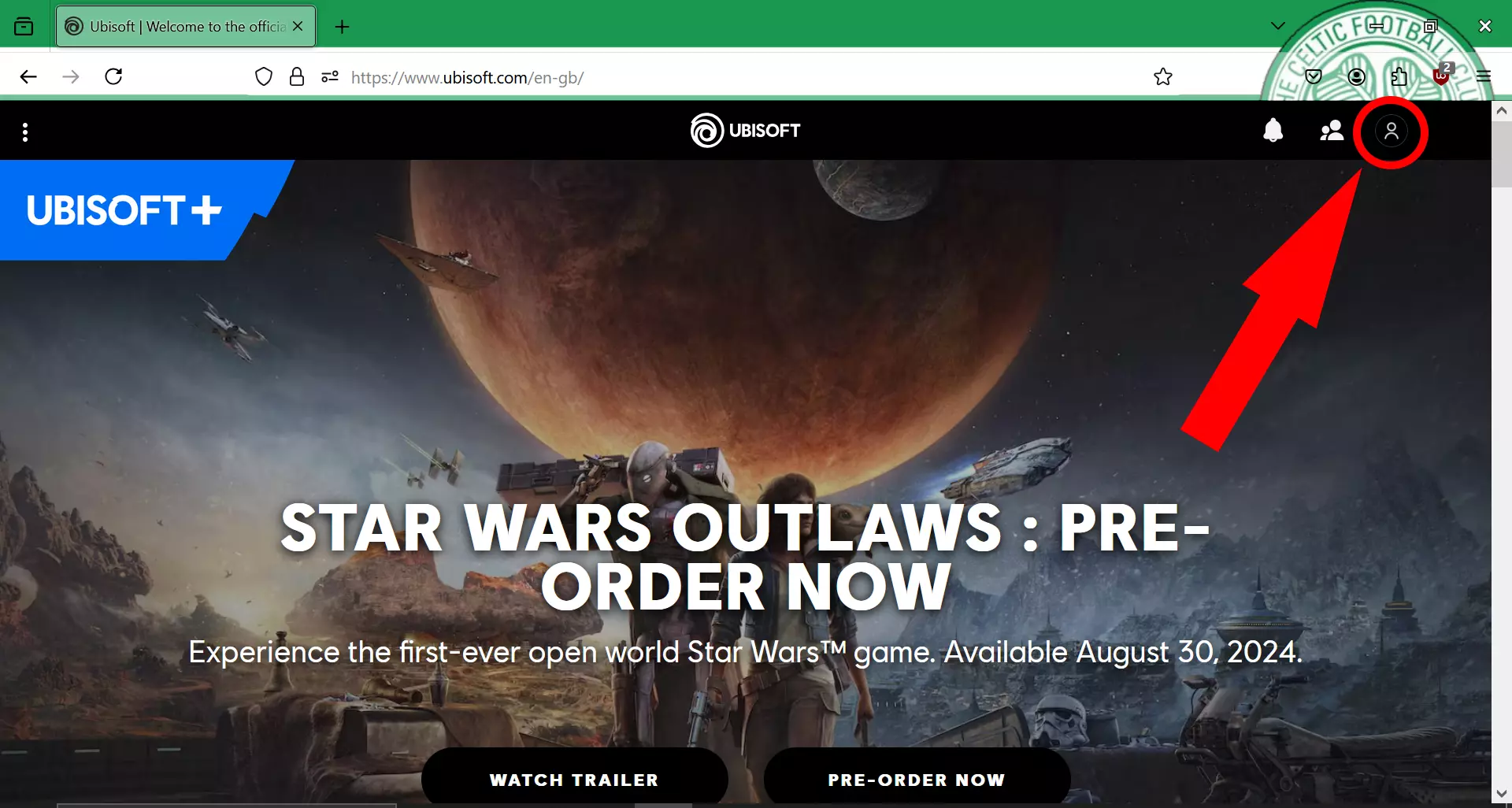This screenshot has height=808, width=1512.
Task: Click the Watch Trailer button
Action: 574,779
